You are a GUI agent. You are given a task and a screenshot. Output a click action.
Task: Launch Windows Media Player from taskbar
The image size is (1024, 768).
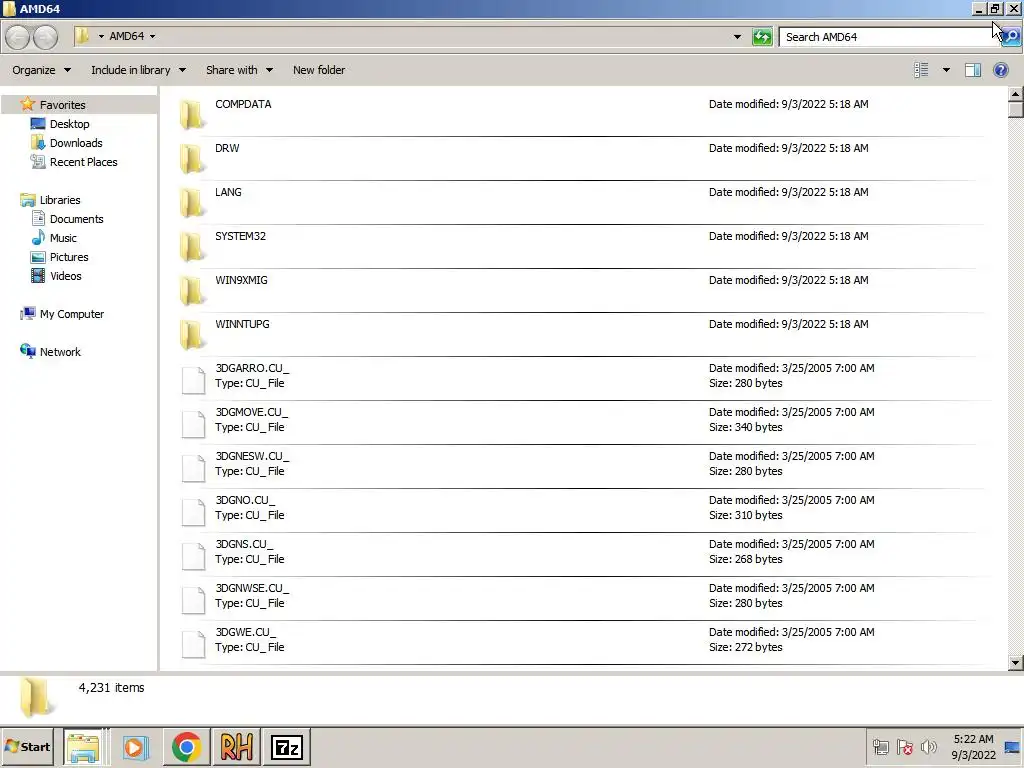click(135, 747)
